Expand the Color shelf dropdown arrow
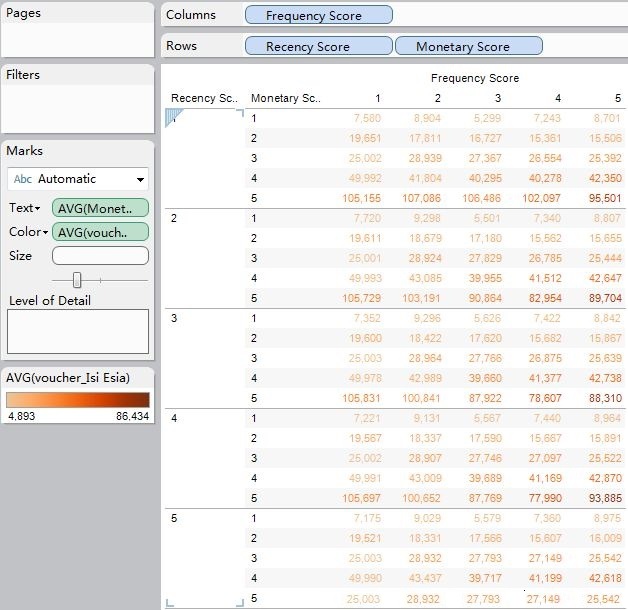628x610 pixels. pos(45,232)
